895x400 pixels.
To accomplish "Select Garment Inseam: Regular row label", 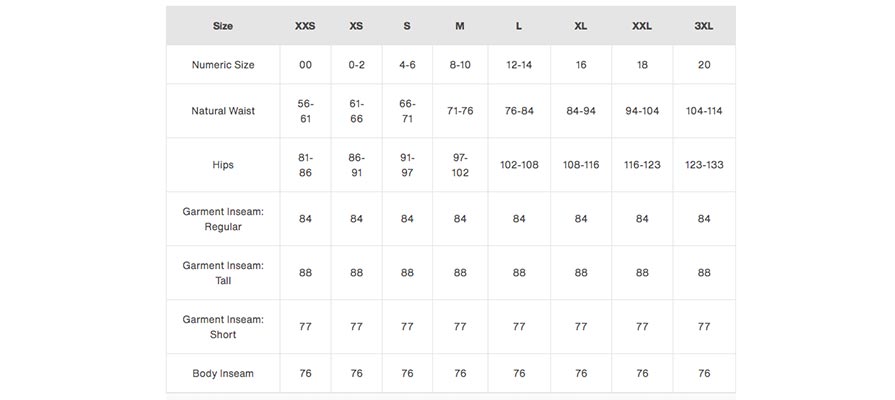I will [223, 219].
